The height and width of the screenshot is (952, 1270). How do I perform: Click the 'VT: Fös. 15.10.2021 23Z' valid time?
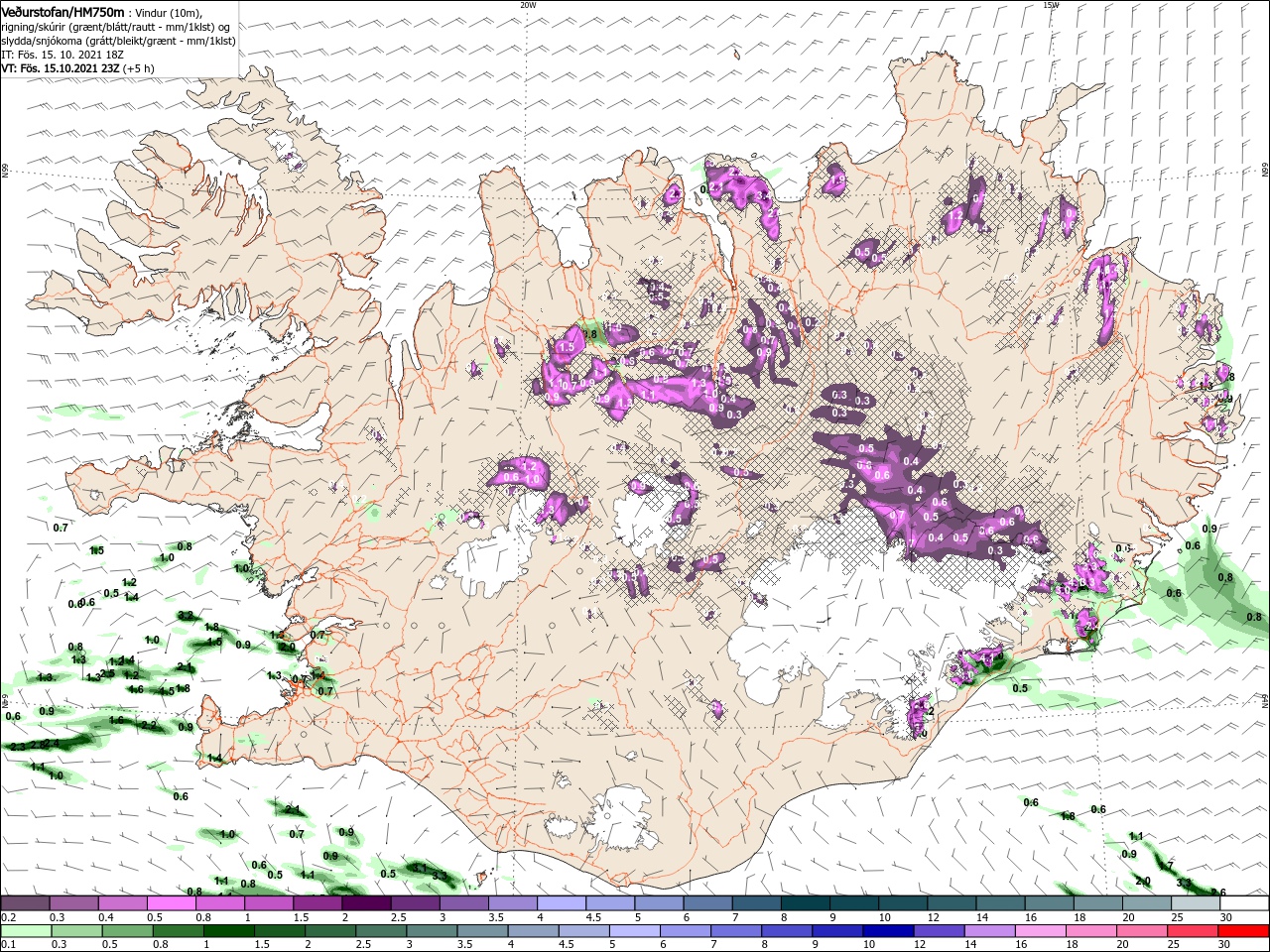pos(60,68)
